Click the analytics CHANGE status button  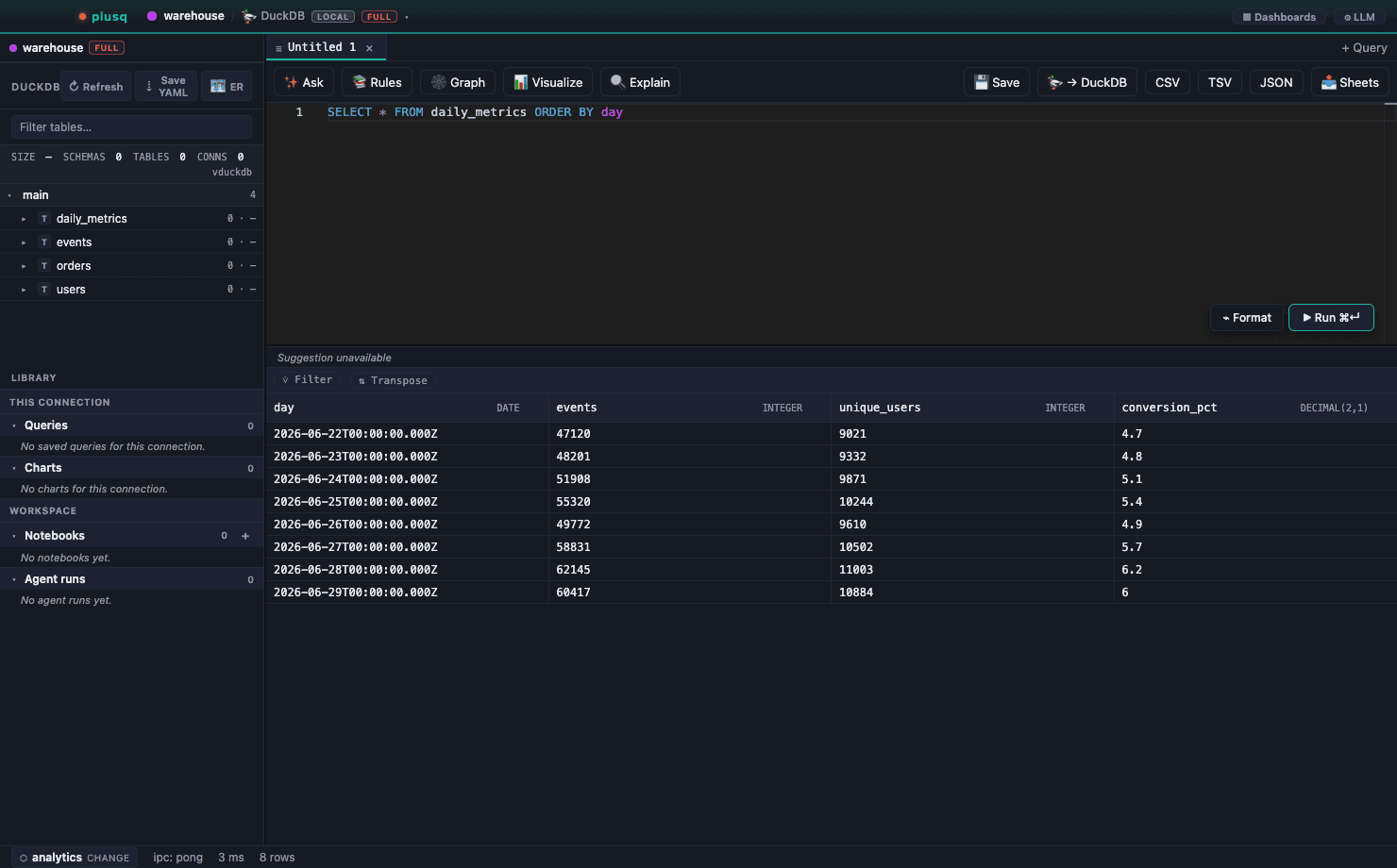(x=75, y=858)
